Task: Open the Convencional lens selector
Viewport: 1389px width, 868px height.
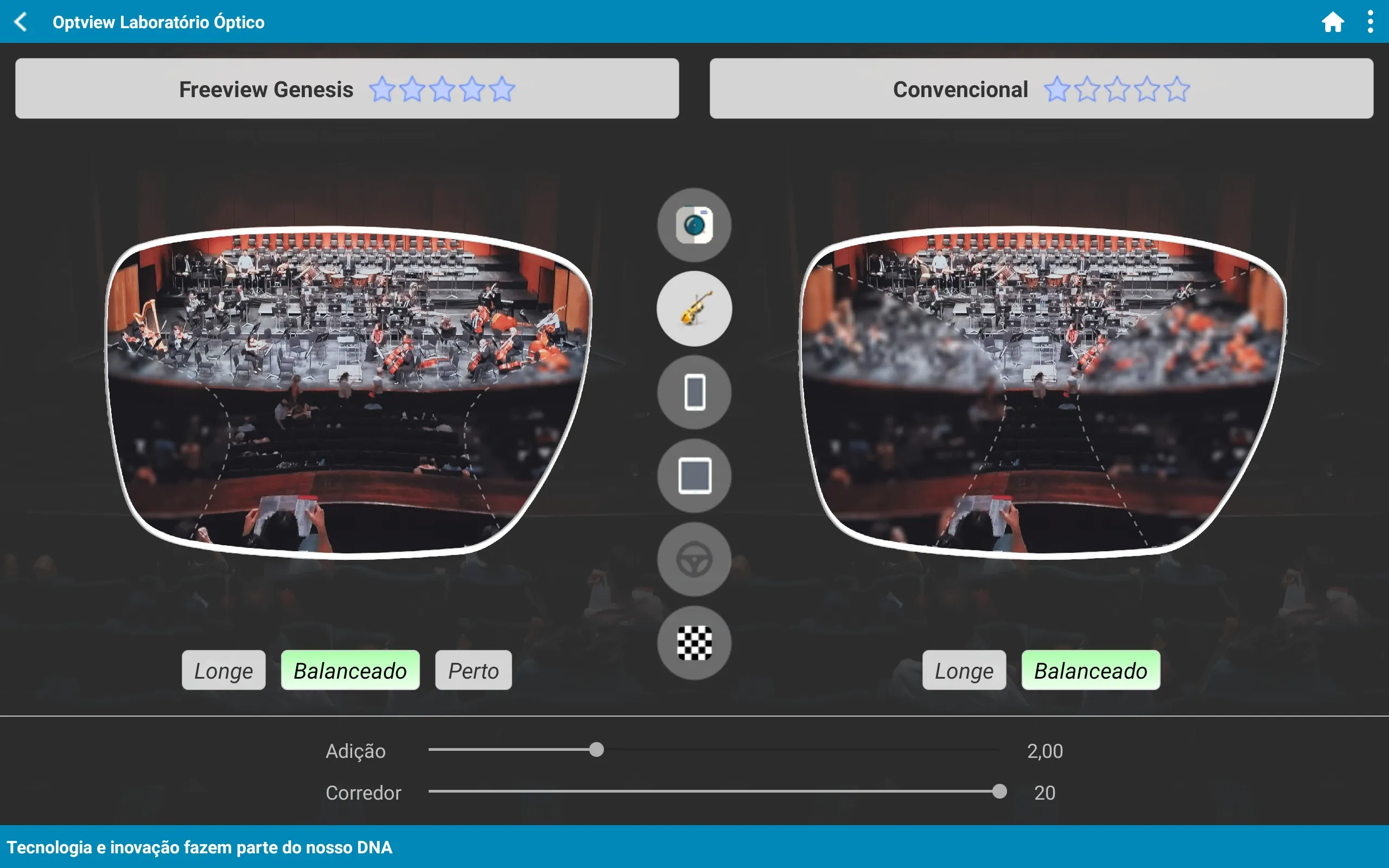Action: click(x=1042, y=88)
